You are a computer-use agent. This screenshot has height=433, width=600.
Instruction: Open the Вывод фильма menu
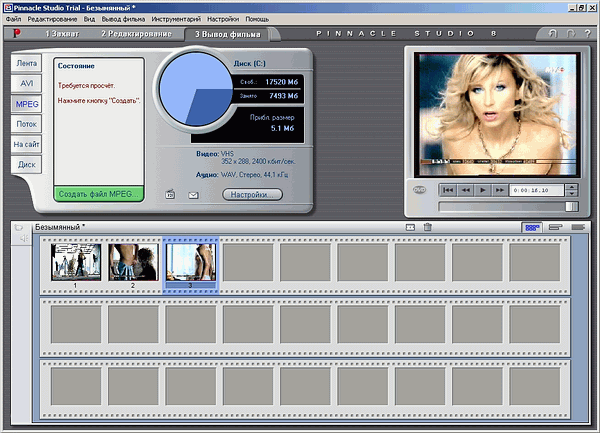click(x=123, y=19)
